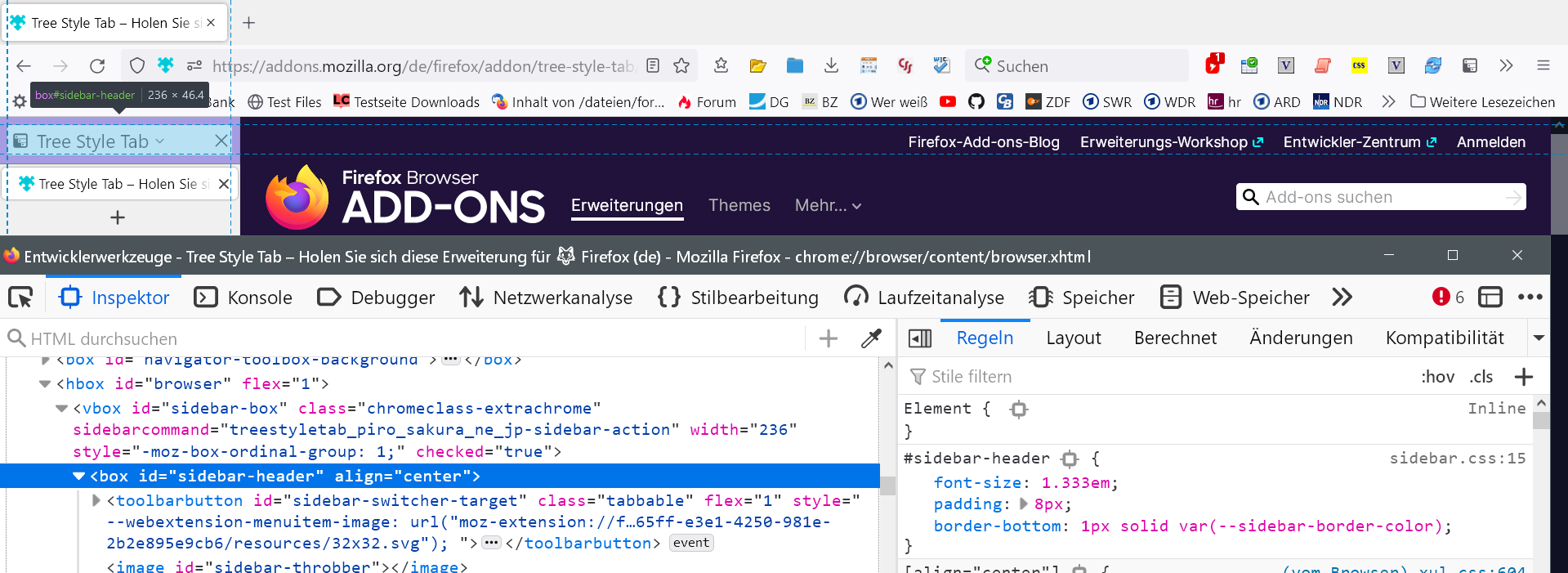The image size is (1568, 573).
Task: Open the Speicher tab
Action: (x=1082, y=298)
